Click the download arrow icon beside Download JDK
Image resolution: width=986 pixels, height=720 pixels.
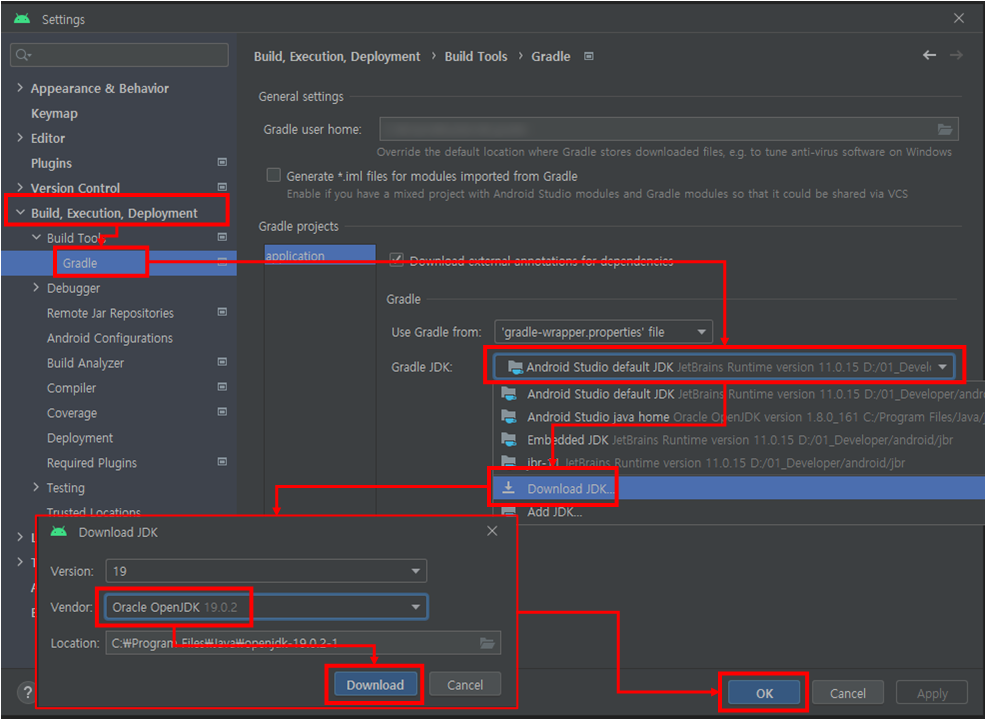tap(509, 488)
